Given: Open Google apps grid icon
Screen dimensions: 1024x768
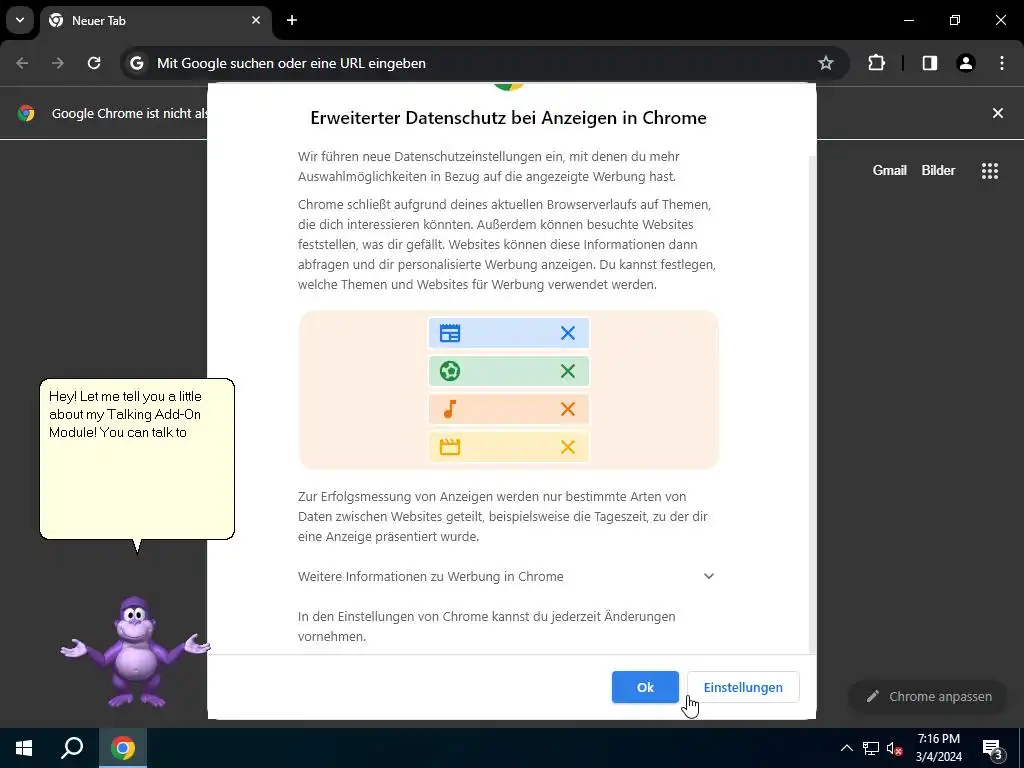Looking at the screenshot, I should tap(989, 170).
